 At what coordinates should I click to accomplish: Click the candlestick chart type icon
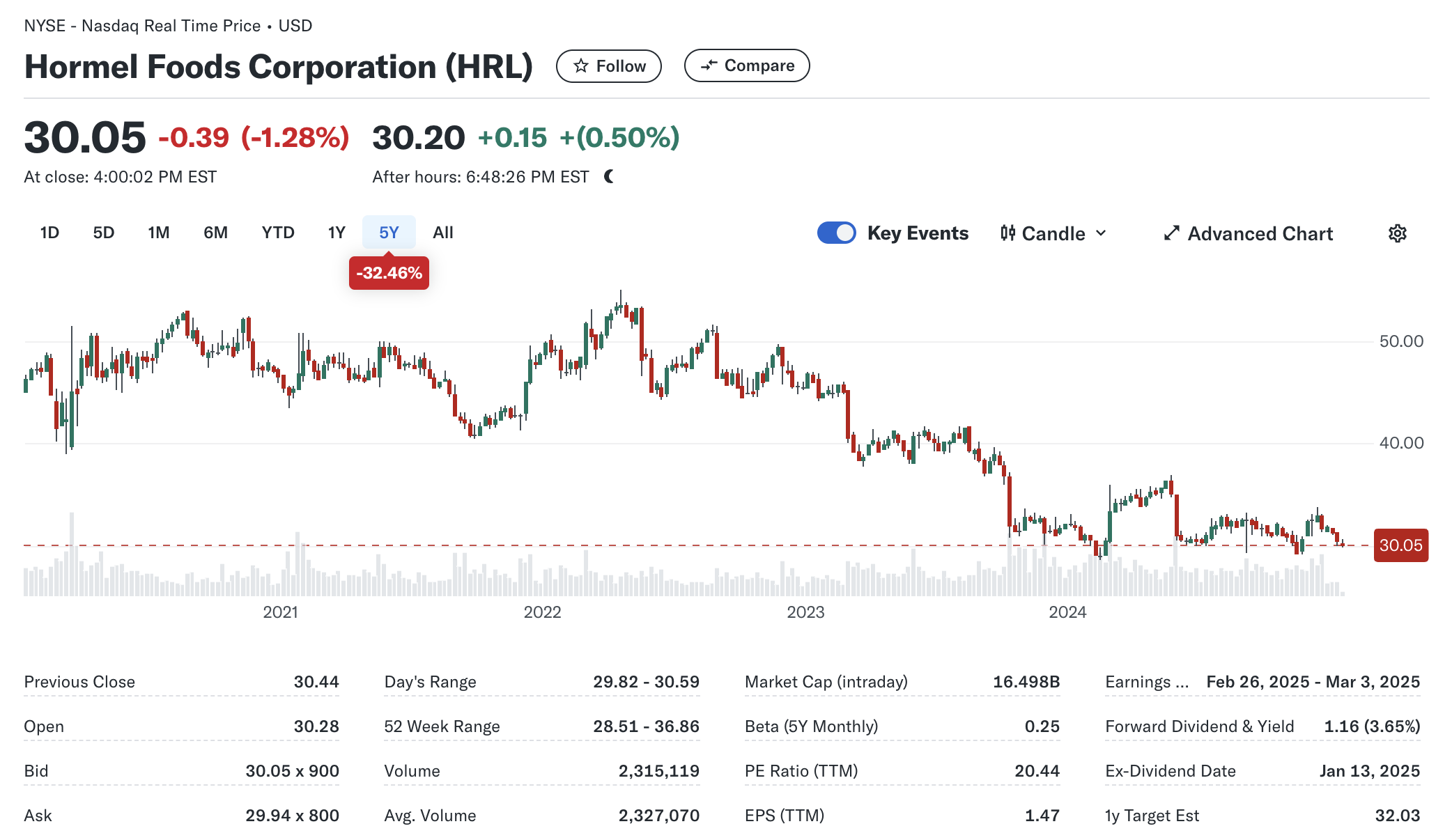(1007, 233)
